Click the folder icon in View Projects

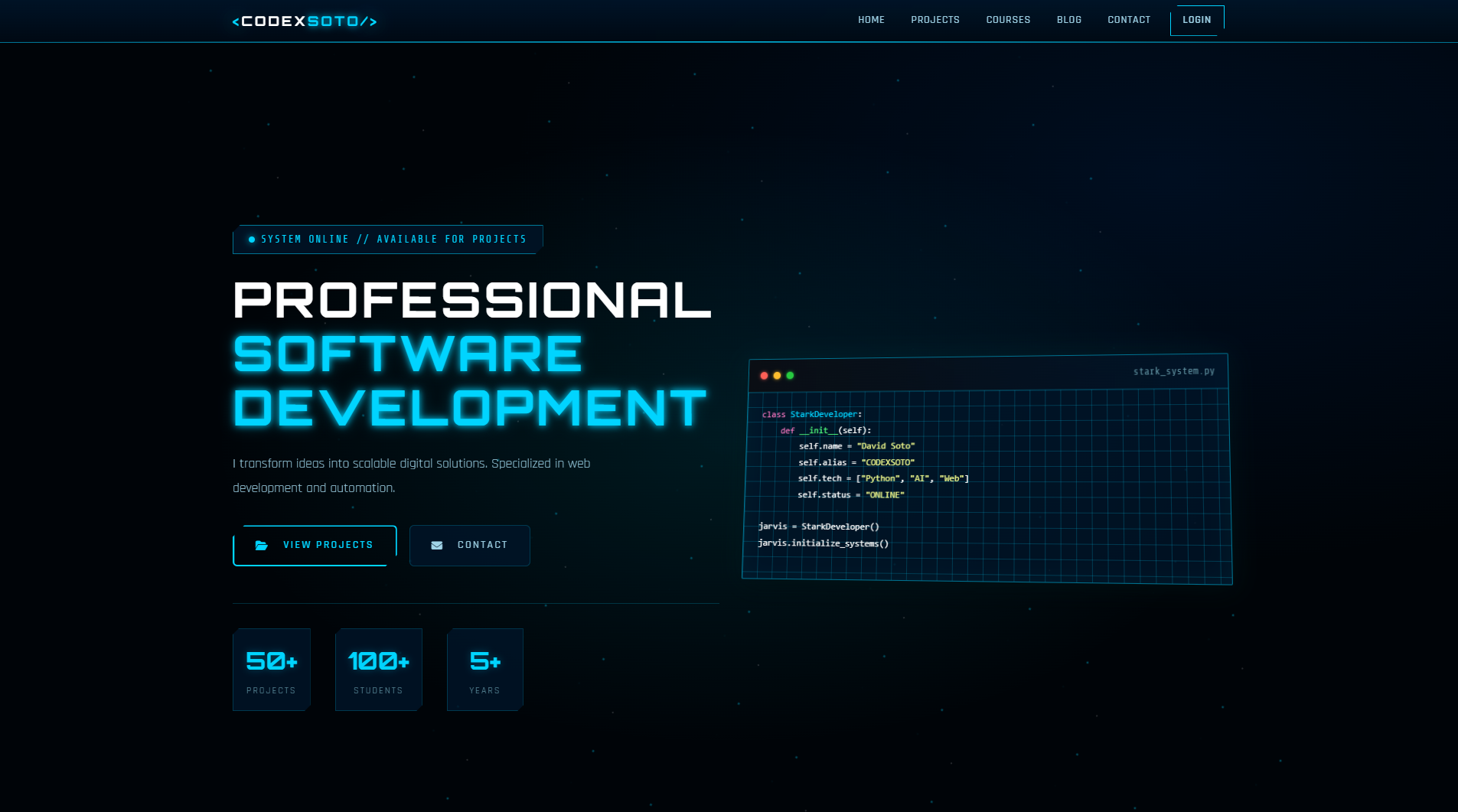[262, 546]
